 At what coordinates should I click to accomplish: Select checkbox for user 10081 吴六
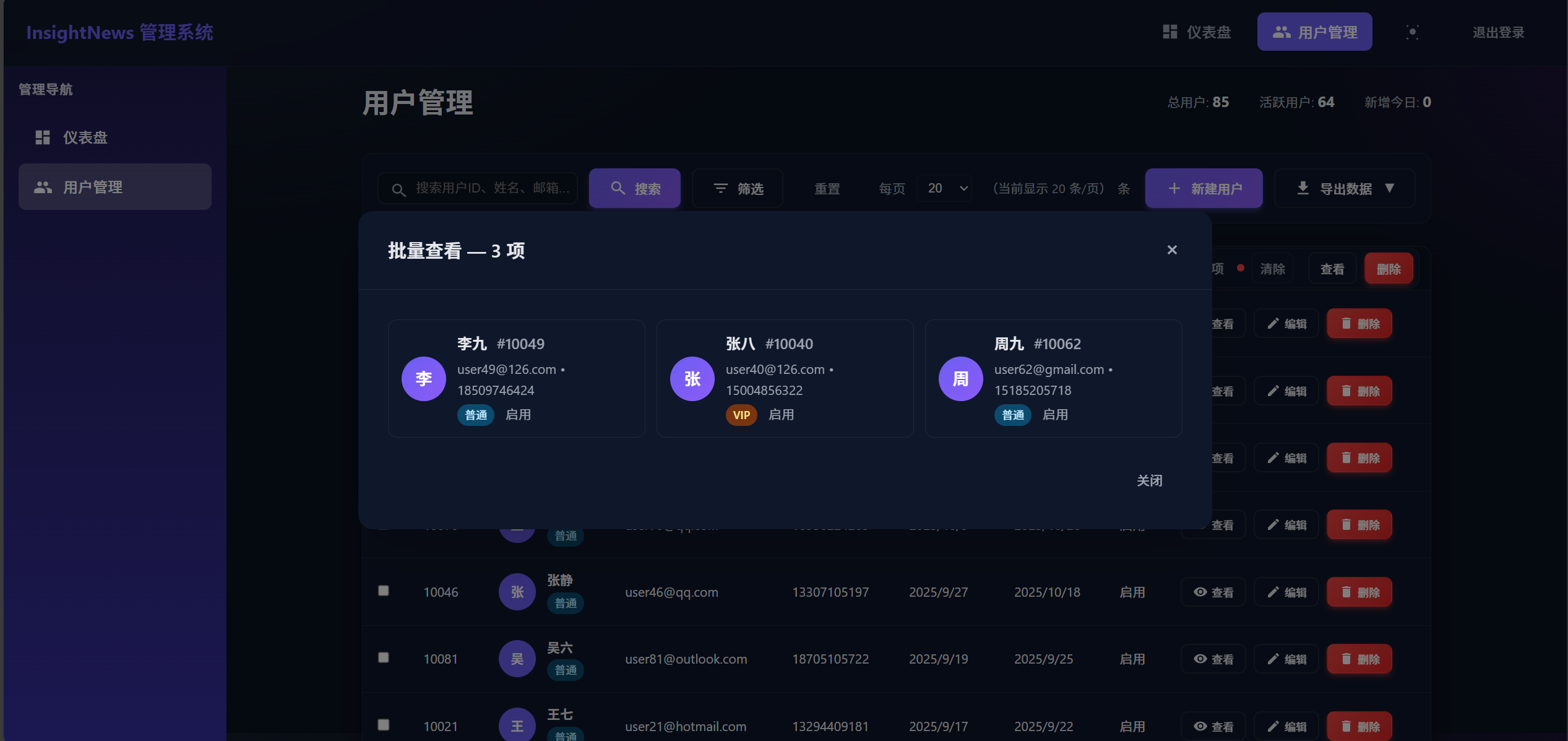point(384,657)
